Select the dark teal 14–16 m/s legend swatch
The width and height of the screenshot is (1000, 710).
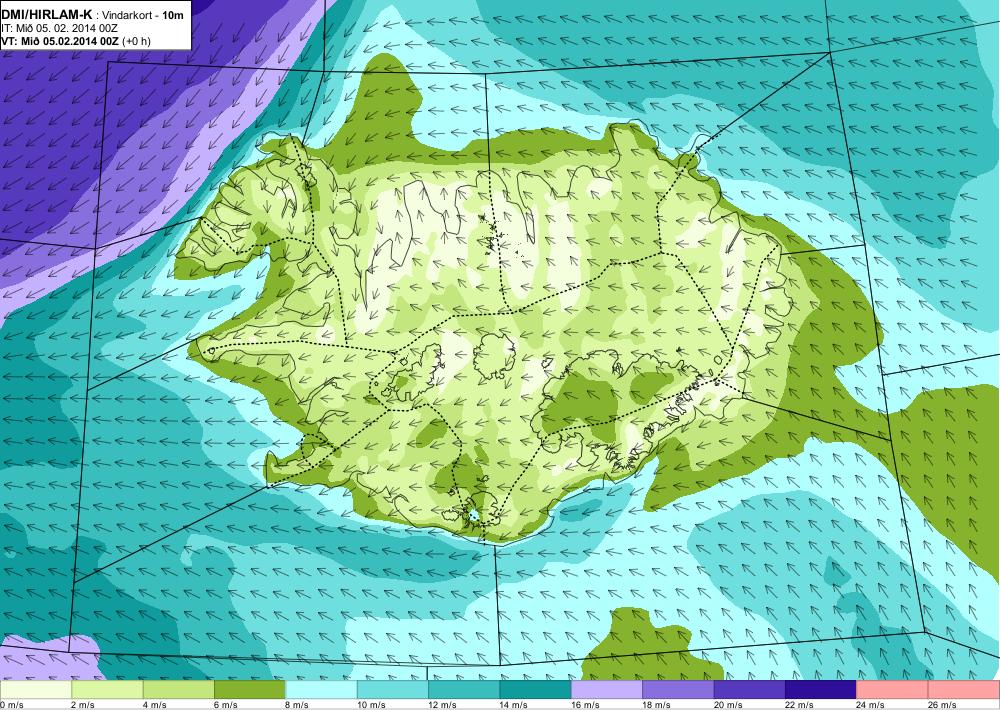536,690
